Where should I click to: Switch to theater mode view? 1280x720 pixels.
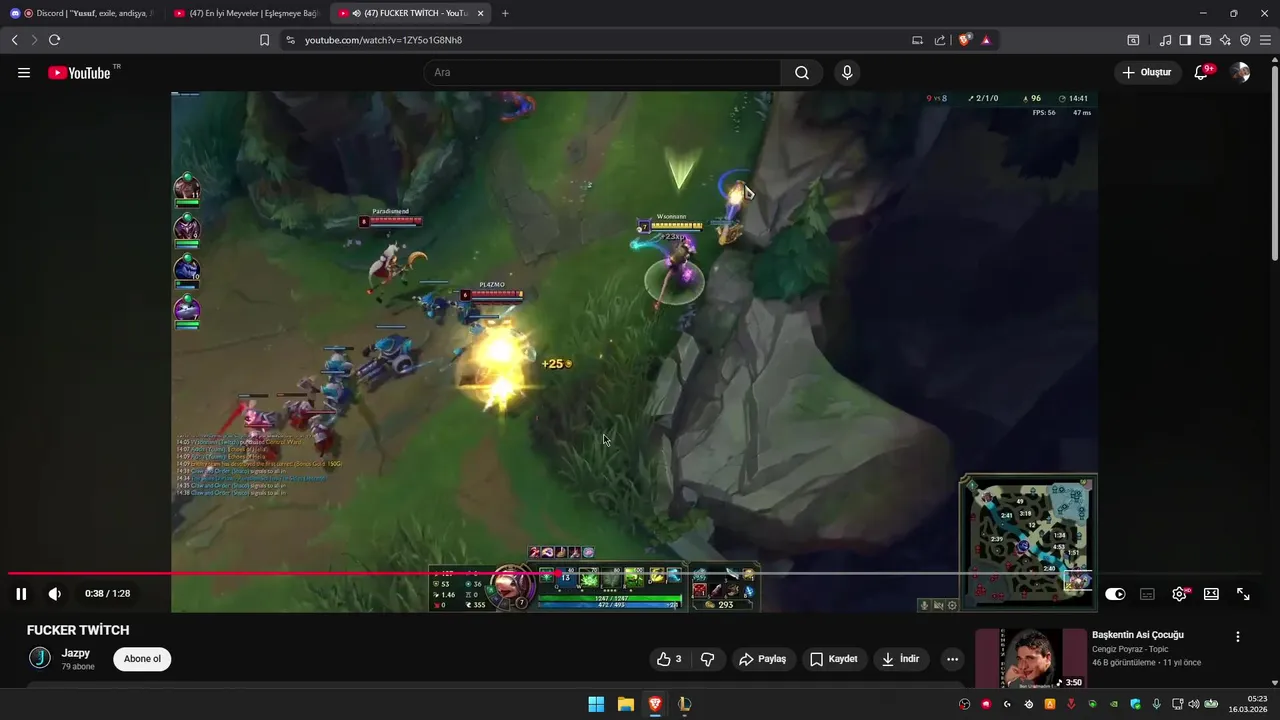pyautogui.click(x=1211, y=594)
